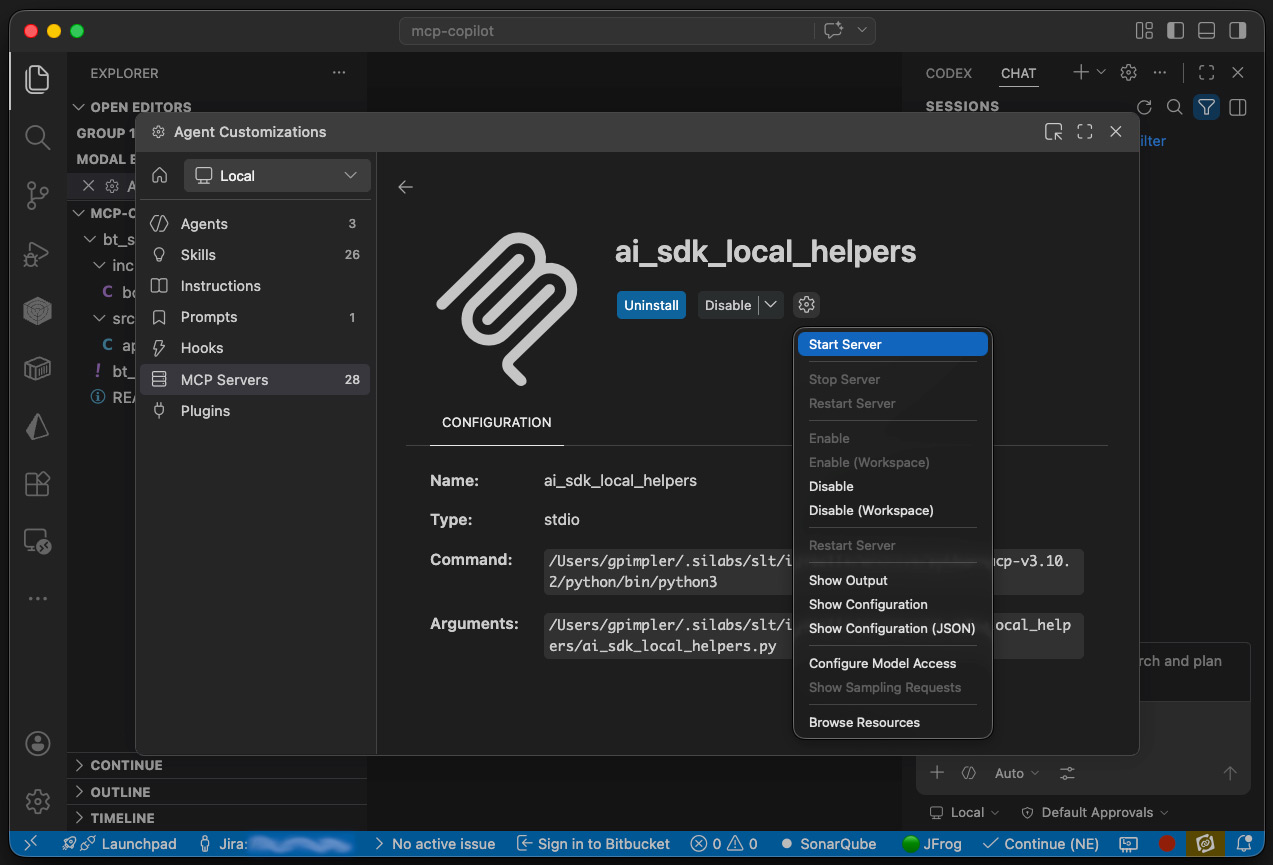Toggle secondary side bar visibility
Image resolution: width=1273 pixels, height=865 pixels.
pos(1238,31)
